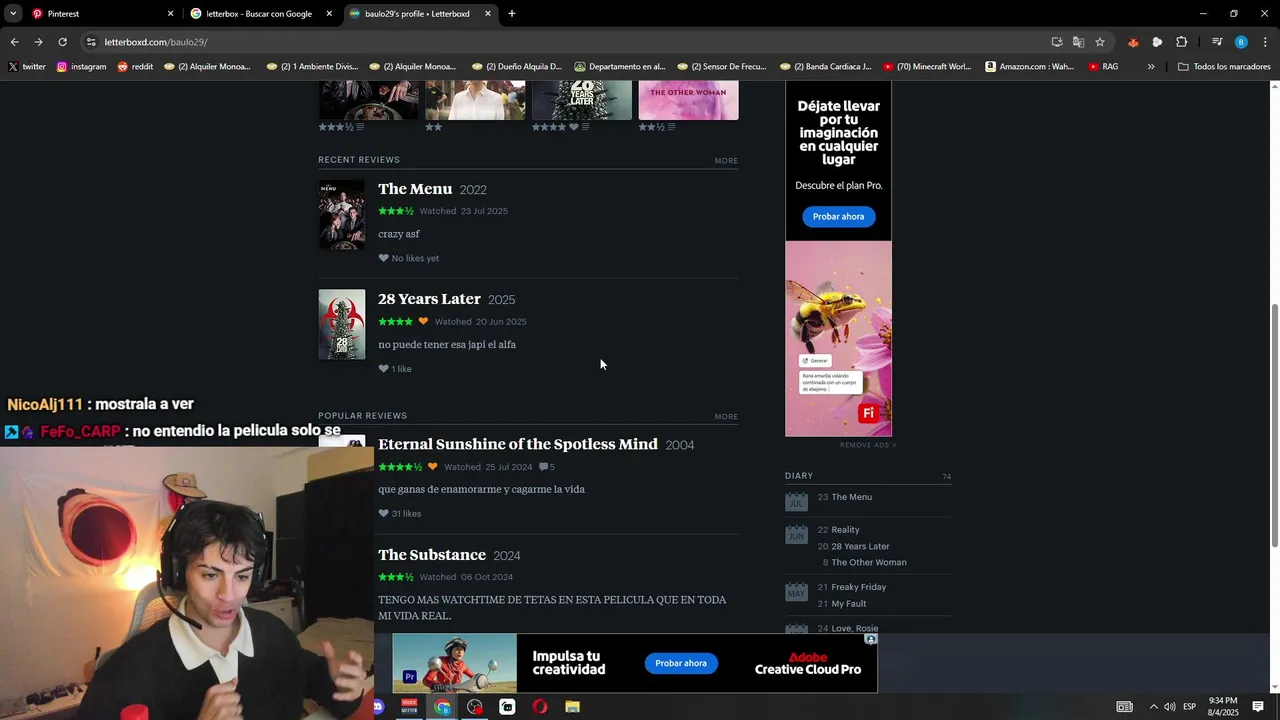Open 28 Years Later review title

click(429, 299)
